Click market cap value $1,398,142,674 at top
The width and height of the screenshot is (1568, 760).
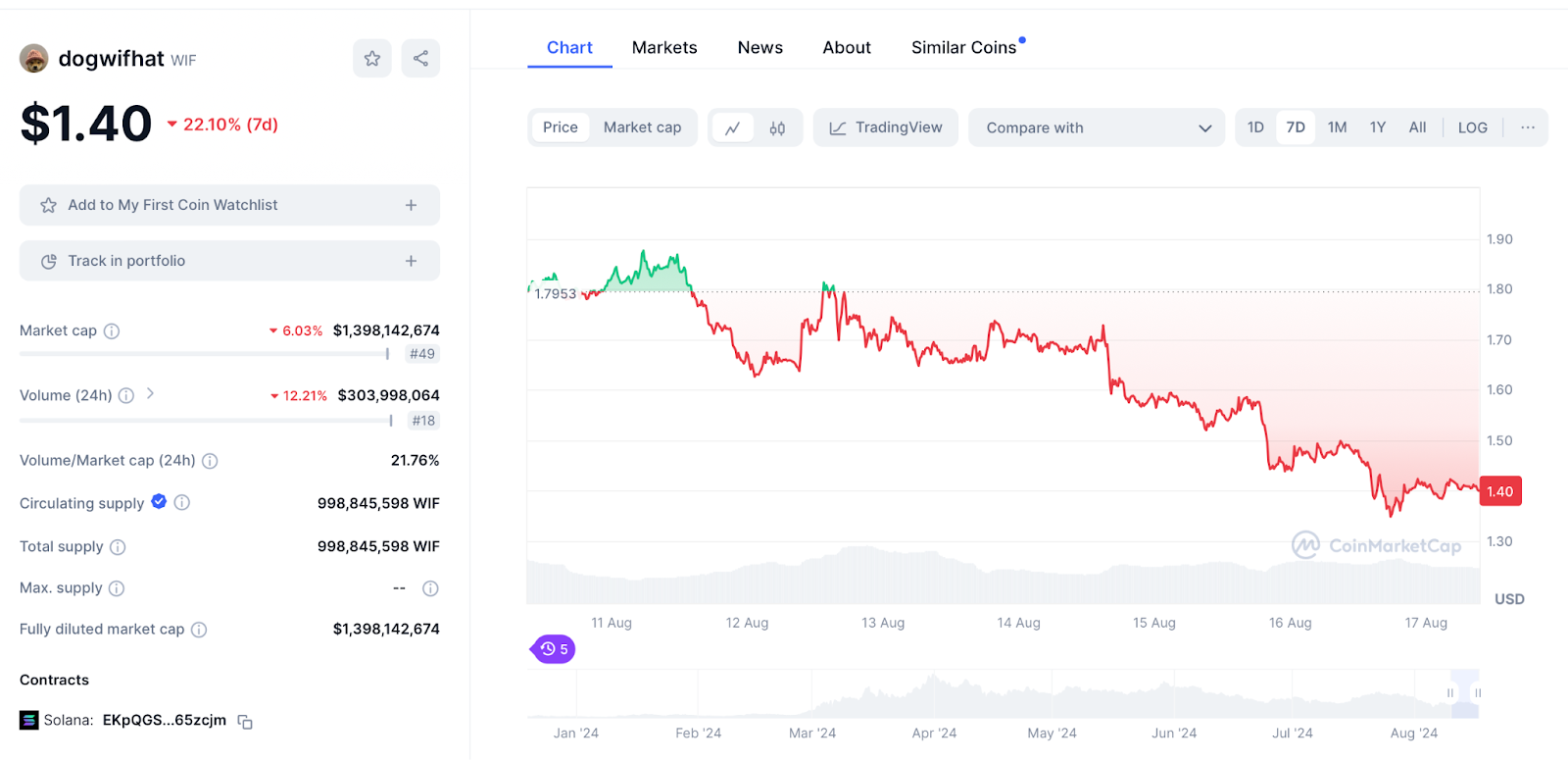click(x=386, y=330)
